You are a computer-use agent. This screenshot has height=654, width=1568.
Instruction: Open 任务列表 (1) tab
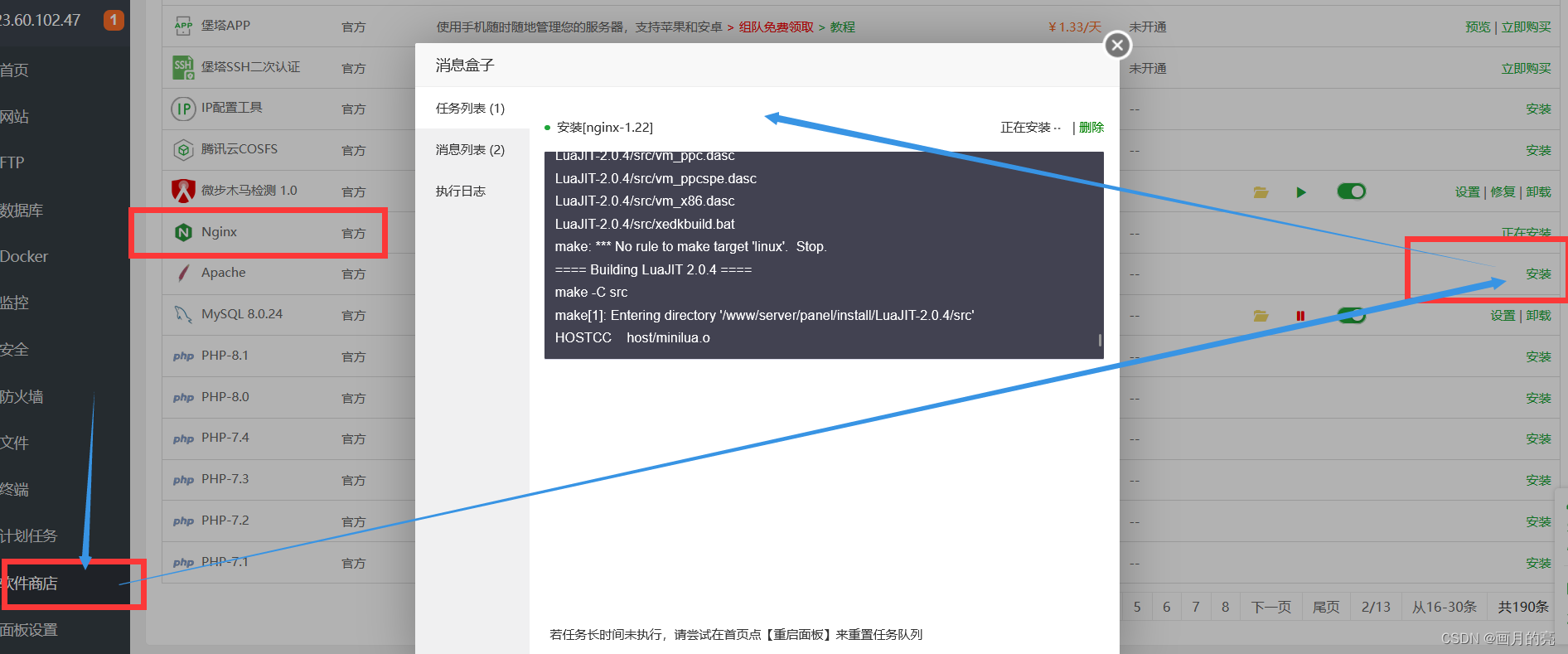tap(472, 108)
